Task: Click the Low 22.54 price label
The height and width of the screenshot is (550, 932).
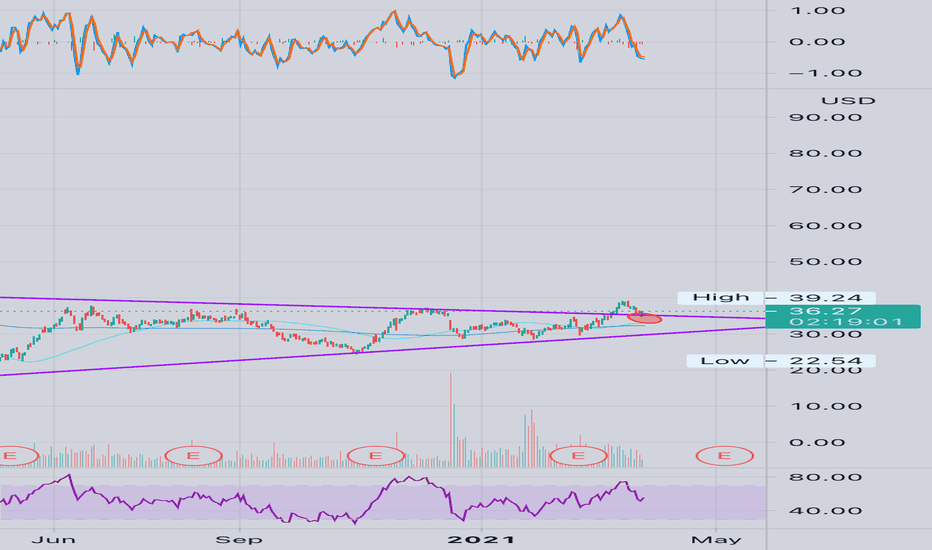Action: click(781, 361)
